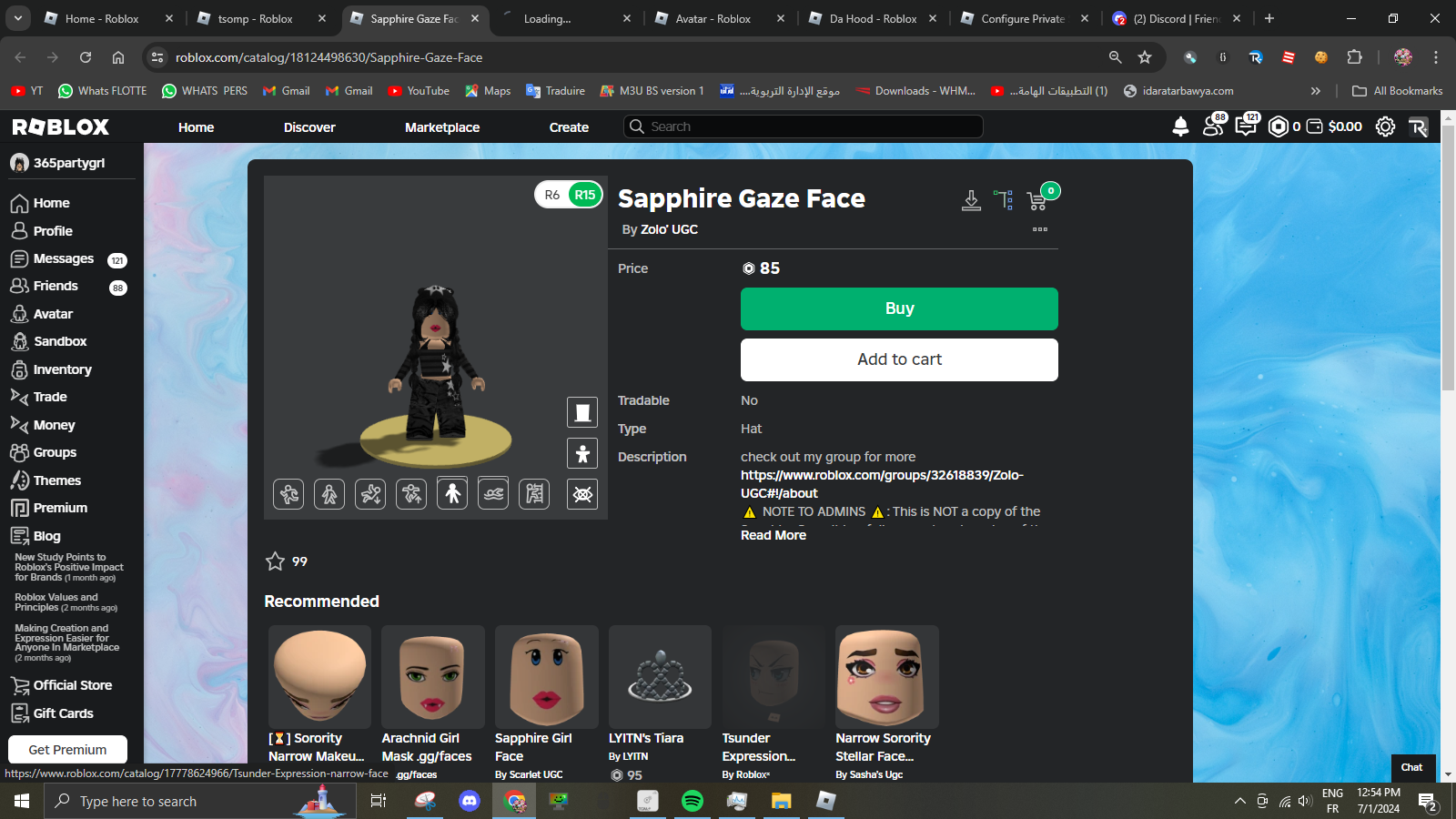Image resolution: width=1456 pixels, height=819 pixels.
Task: Play the walk animation preview
Action: click(x=329, y=494)
